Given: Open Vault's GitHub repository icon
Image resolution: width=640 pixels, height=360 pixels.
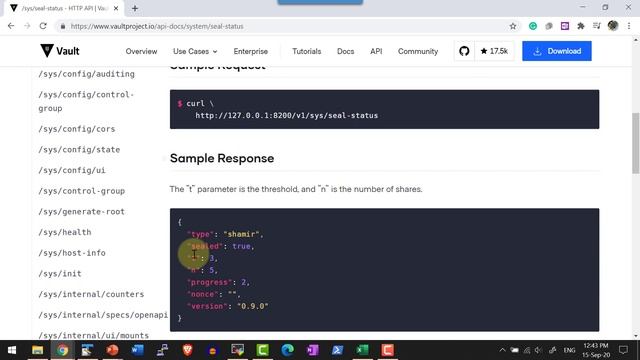Looking at the screenshot, I should 464,51.
